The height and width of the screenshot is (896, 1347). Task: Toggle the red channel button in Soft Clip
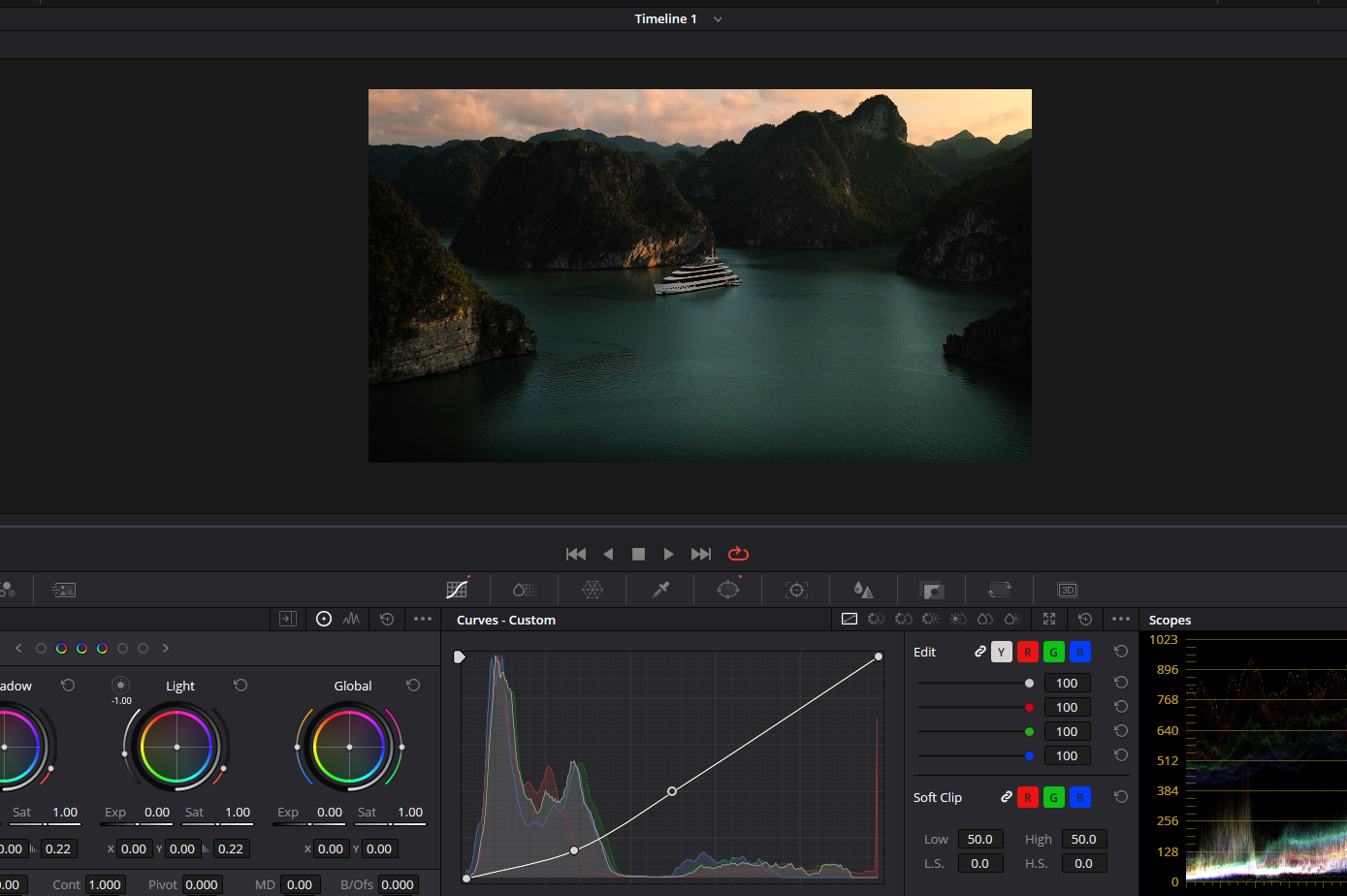pos(1027,797)
